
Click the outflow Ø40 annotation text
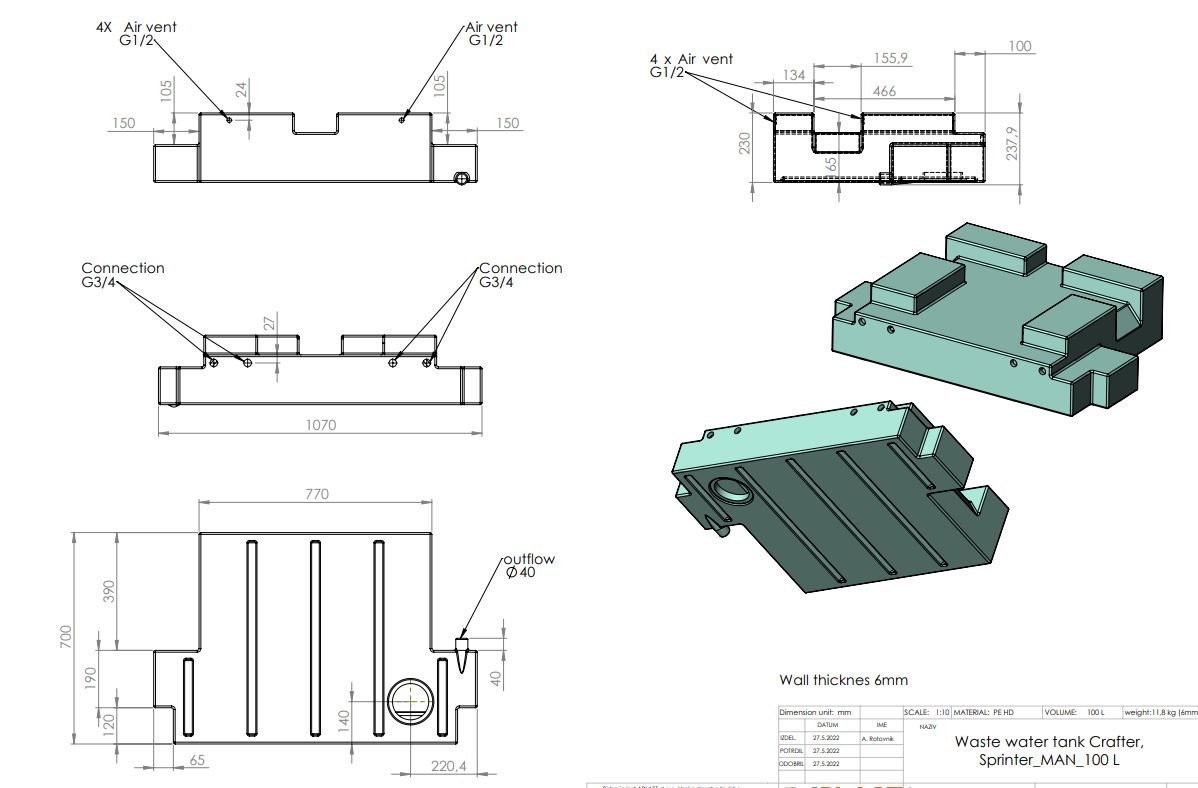tap(529, 566)
